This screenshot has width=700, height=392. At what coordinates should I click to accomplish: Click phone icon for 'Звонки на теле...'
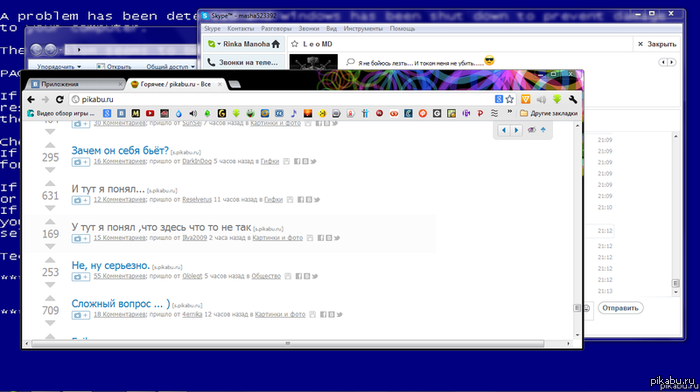point(211,63)
